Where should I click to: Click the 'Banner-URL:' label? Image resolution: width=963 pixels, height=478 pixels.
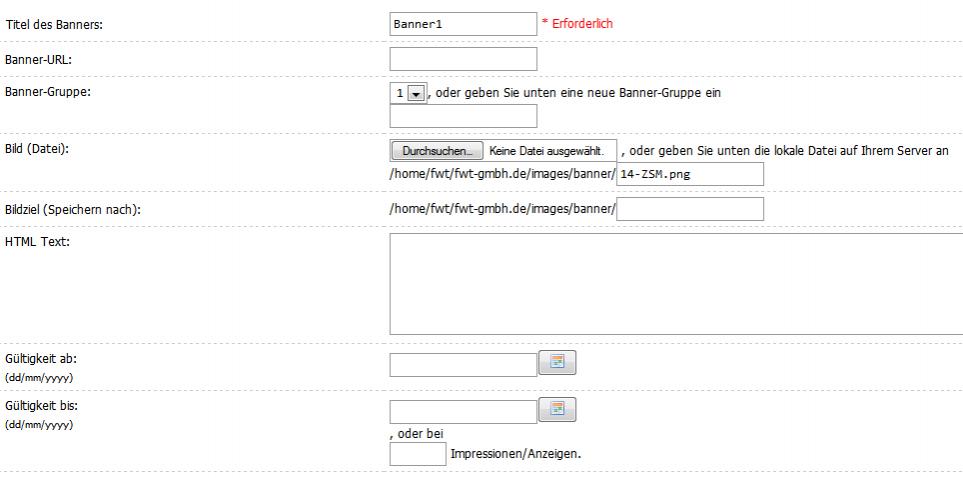pos(38,59)
